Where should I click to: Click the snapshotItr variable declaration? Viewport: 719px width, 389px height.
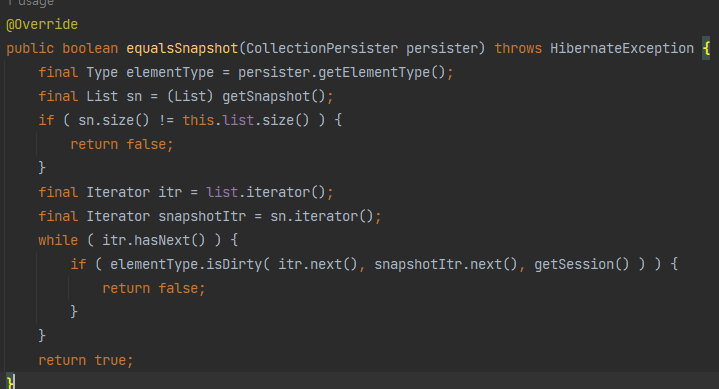(x=202, y=216)
